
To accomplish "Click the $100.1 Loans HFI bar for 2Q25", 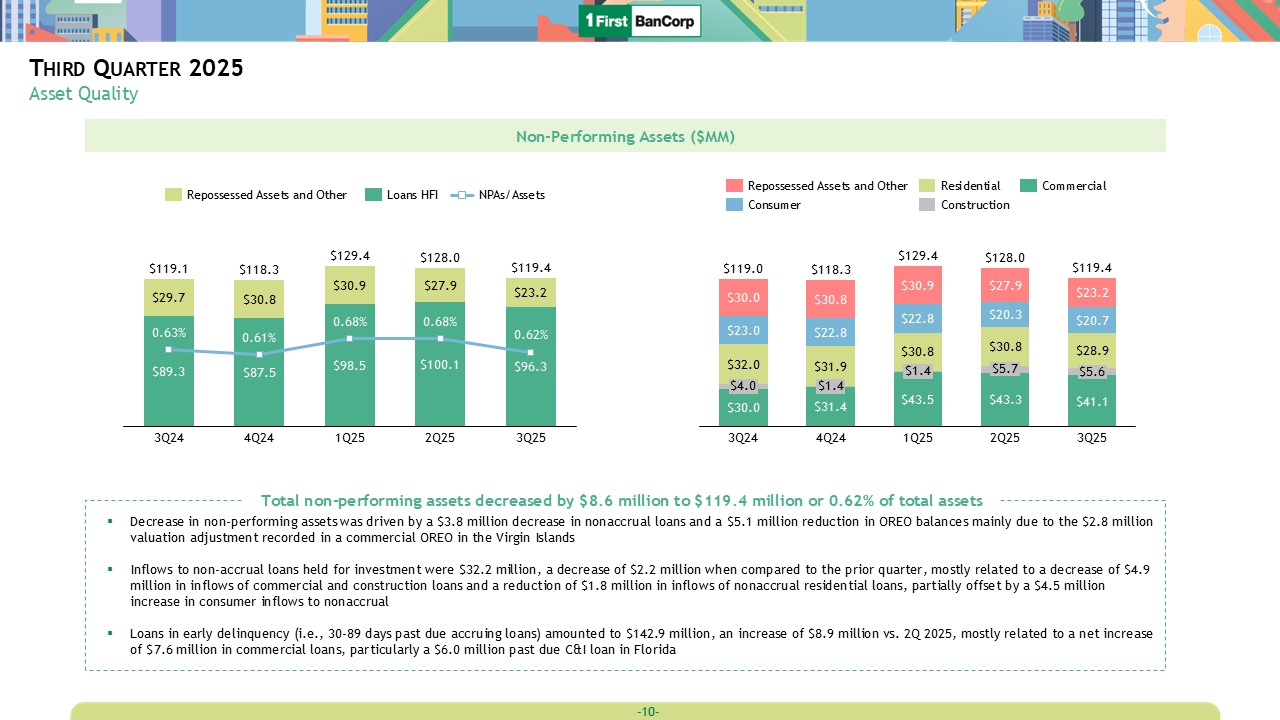I will 440,364.
